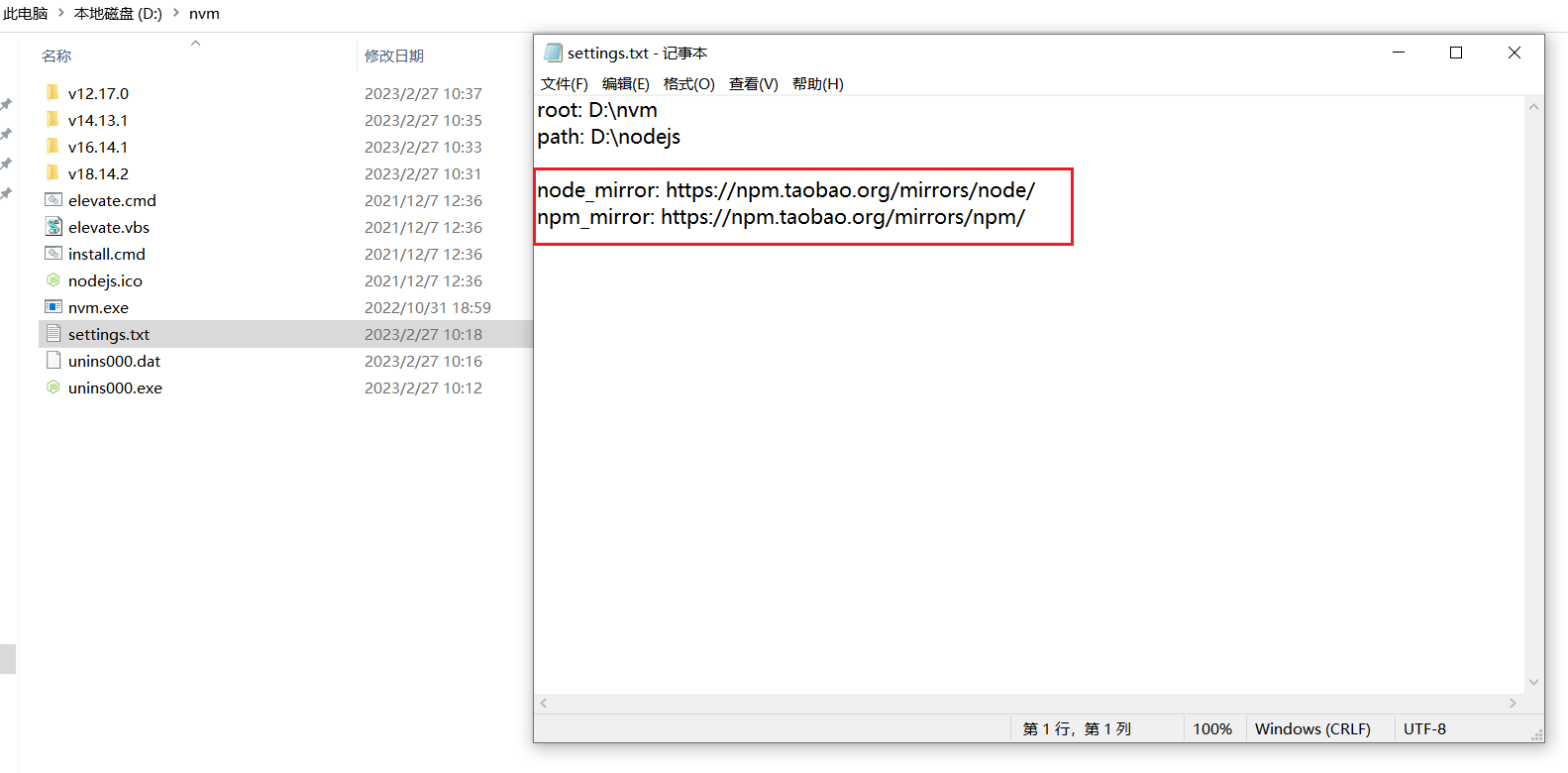Expand chevron after 此电脑 in breadcrumb
The height and width of the screenshot is (773, 1568).
pos(60,14)
